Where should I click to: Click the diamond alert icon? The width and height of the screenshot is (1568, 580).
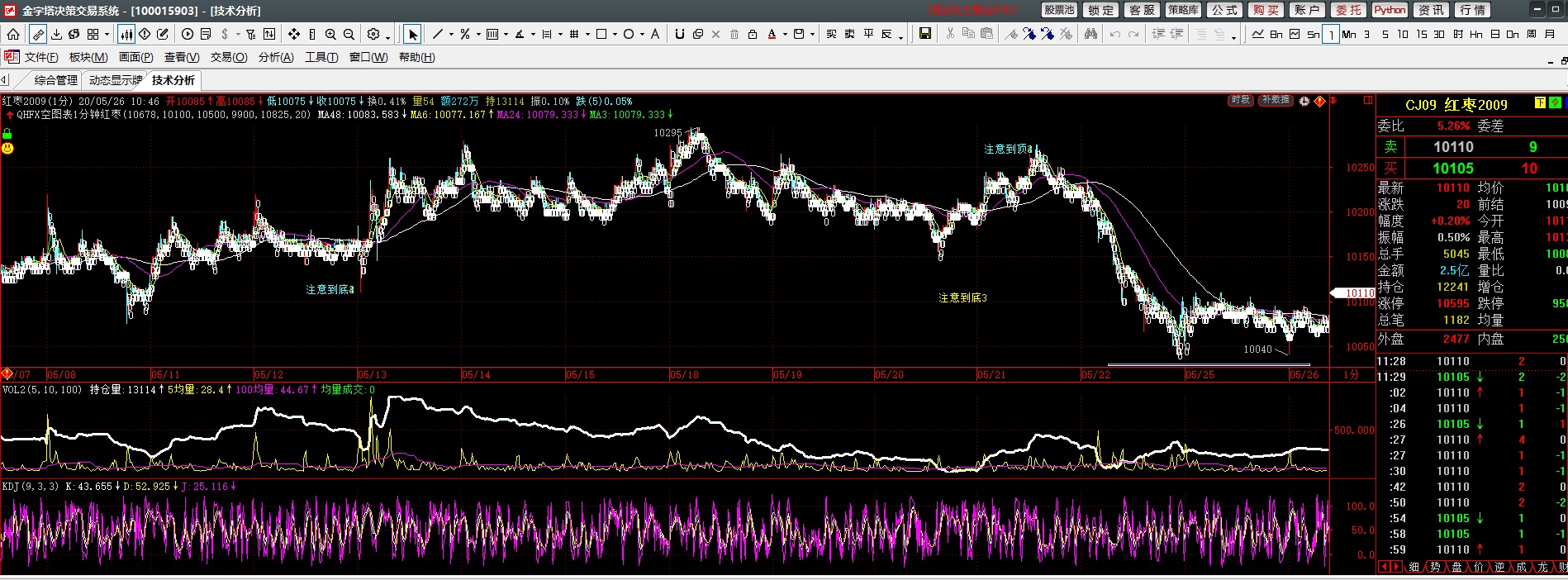(x=145, y=34)
